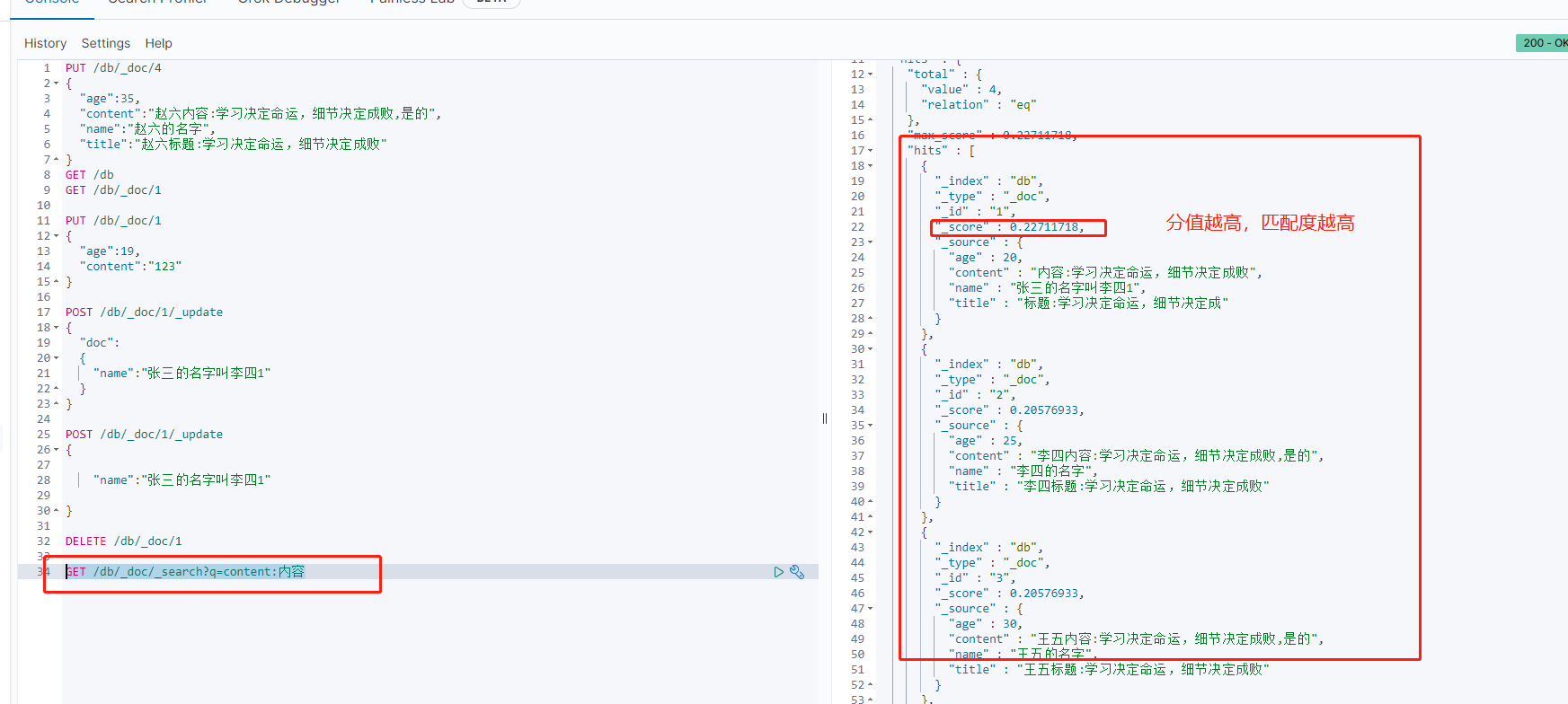This screenshot has height=704, width=1568.
Task: Click the "content" : "王五内容" response line
Action: 1137,639
